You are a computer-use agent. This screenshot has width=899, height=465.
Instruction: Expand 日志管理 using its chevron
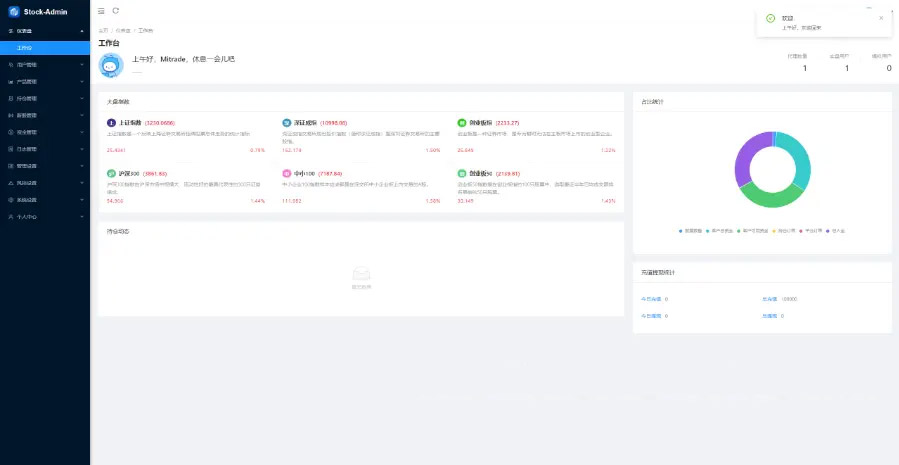click(x=82, y=149)
